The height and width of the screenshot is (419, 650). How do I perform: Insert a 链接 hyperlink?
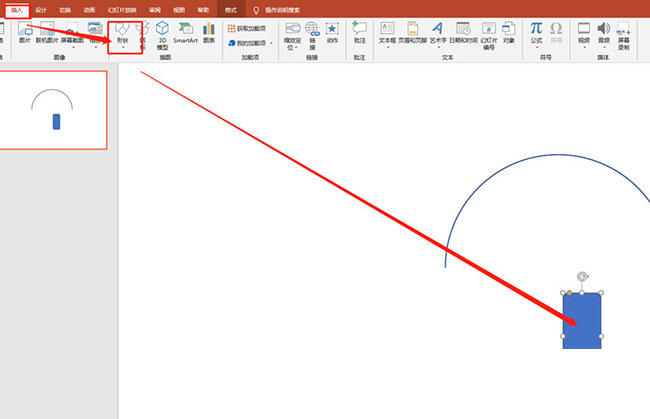click(313, 36)
